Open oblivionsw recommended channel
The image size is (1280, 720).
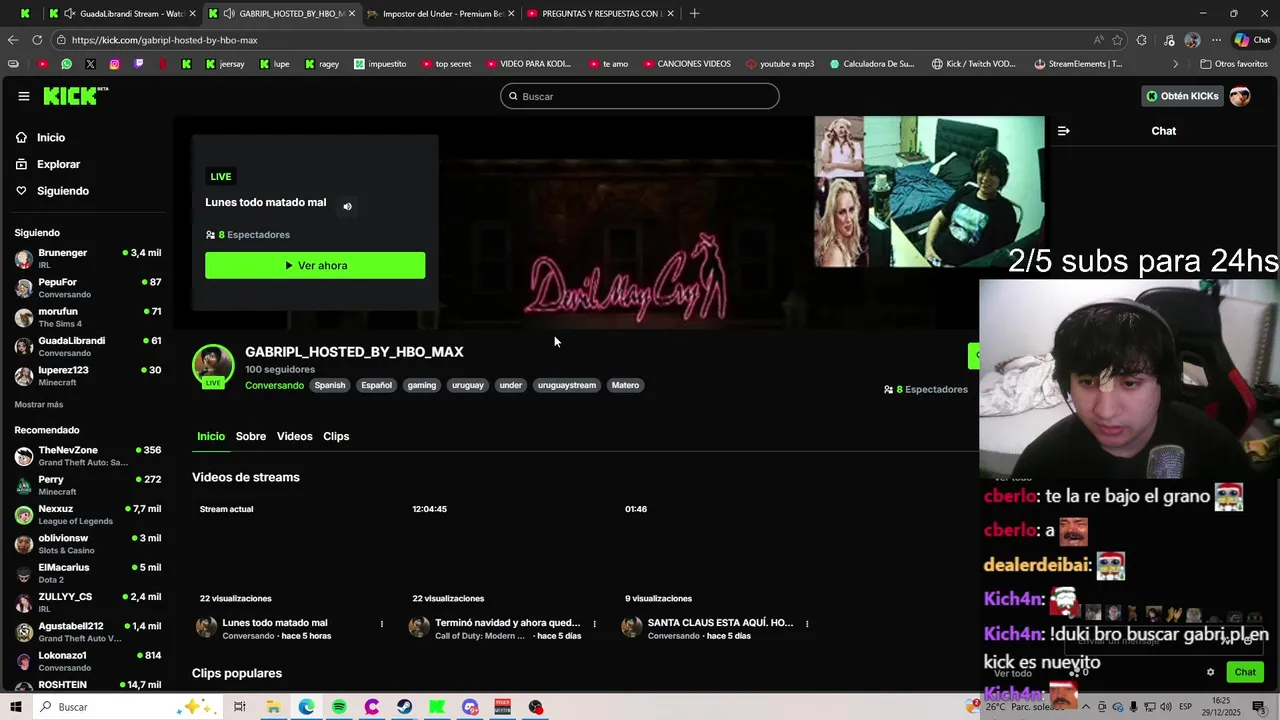pyautogui.click(x=88, y=544)
